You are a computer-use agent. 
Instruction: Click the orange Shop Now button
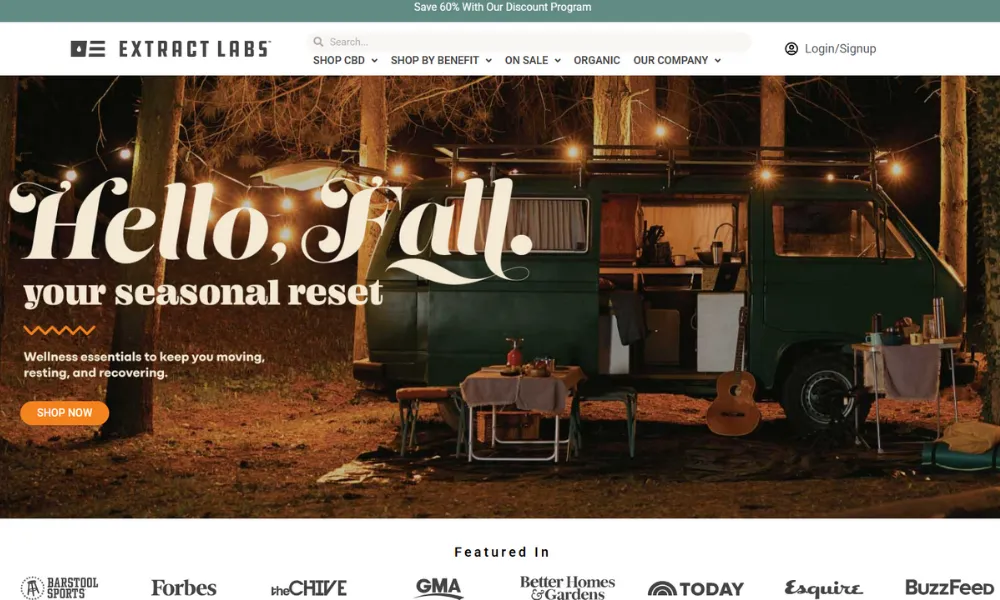coord(64,413)
